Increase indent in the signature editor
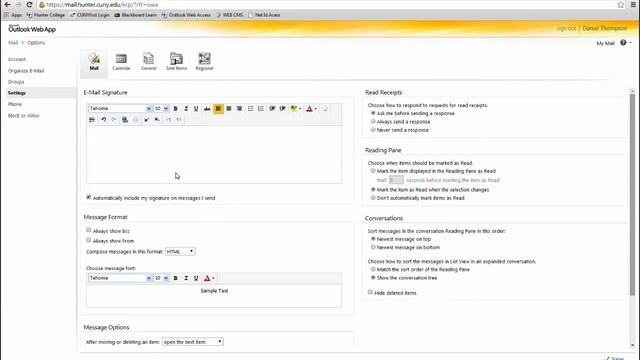The height and width of the screenshot is (360, 640). (282, 109)
